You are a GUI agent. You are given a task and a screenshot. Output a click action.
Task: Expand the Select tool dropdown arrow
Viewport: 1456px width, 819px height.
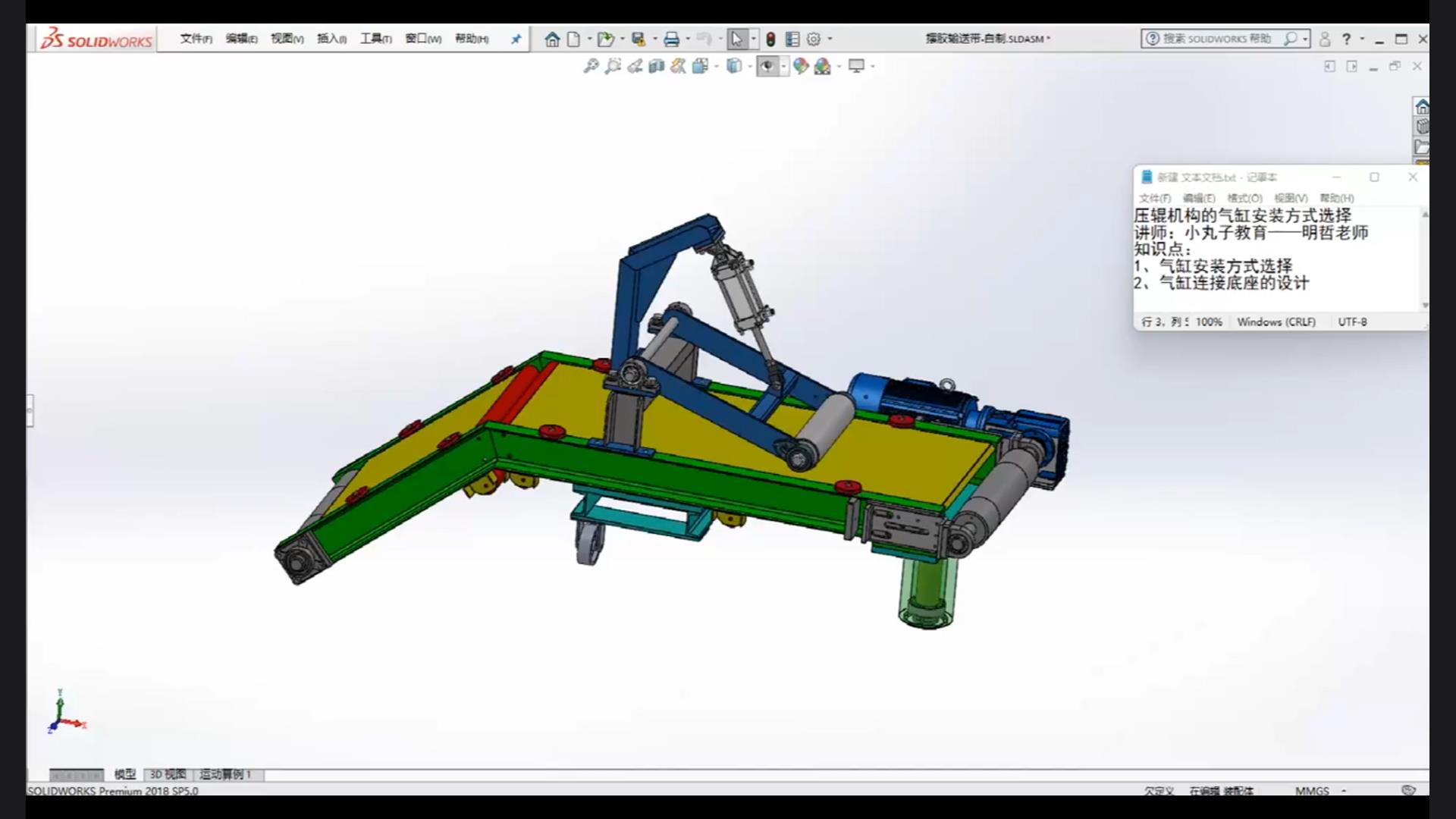point(753,39)
